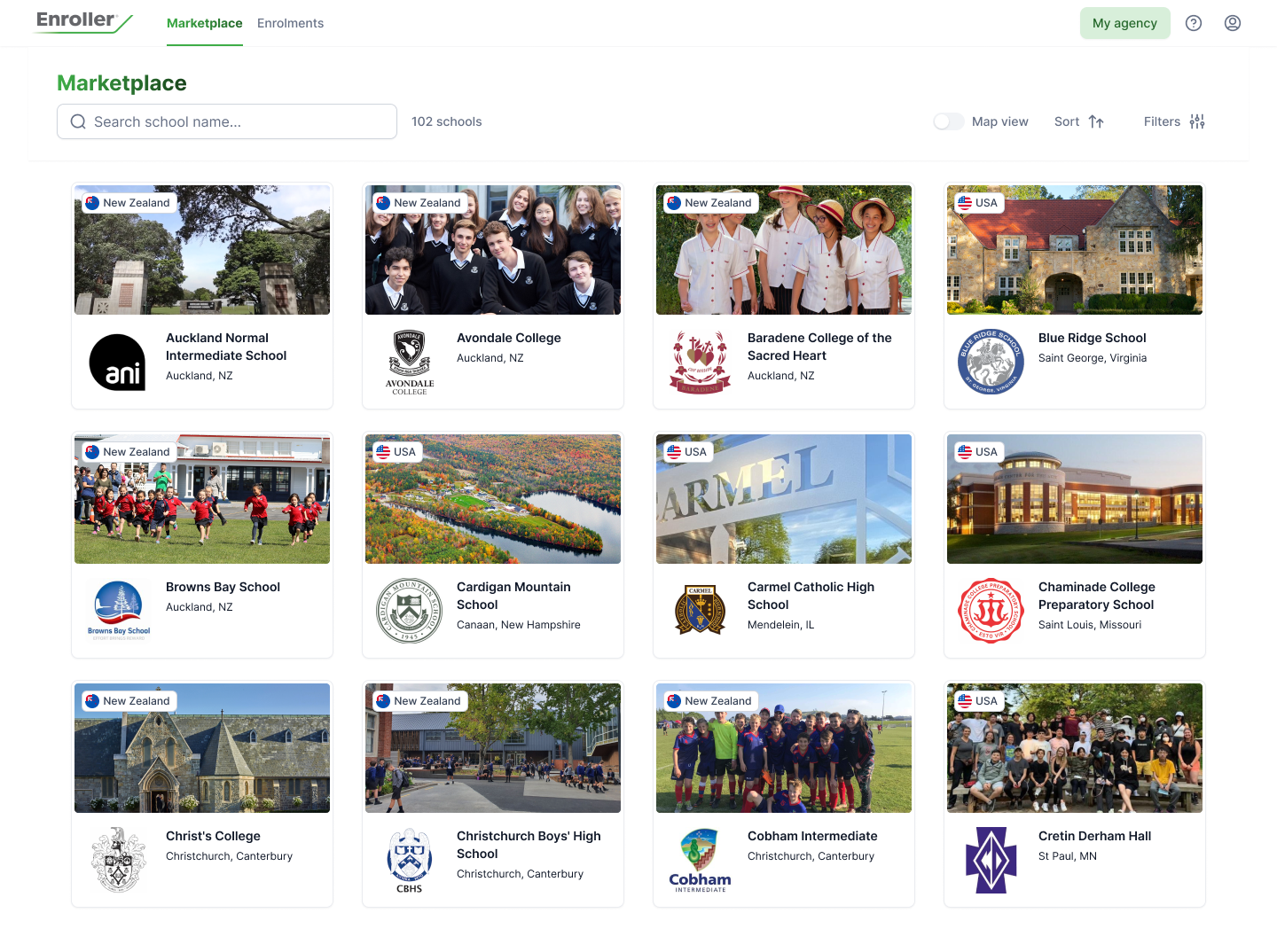The width and height of the screenshot is (1277, 952).
Task: Open the help question mark icon
Action: [x=1194, y=23]
